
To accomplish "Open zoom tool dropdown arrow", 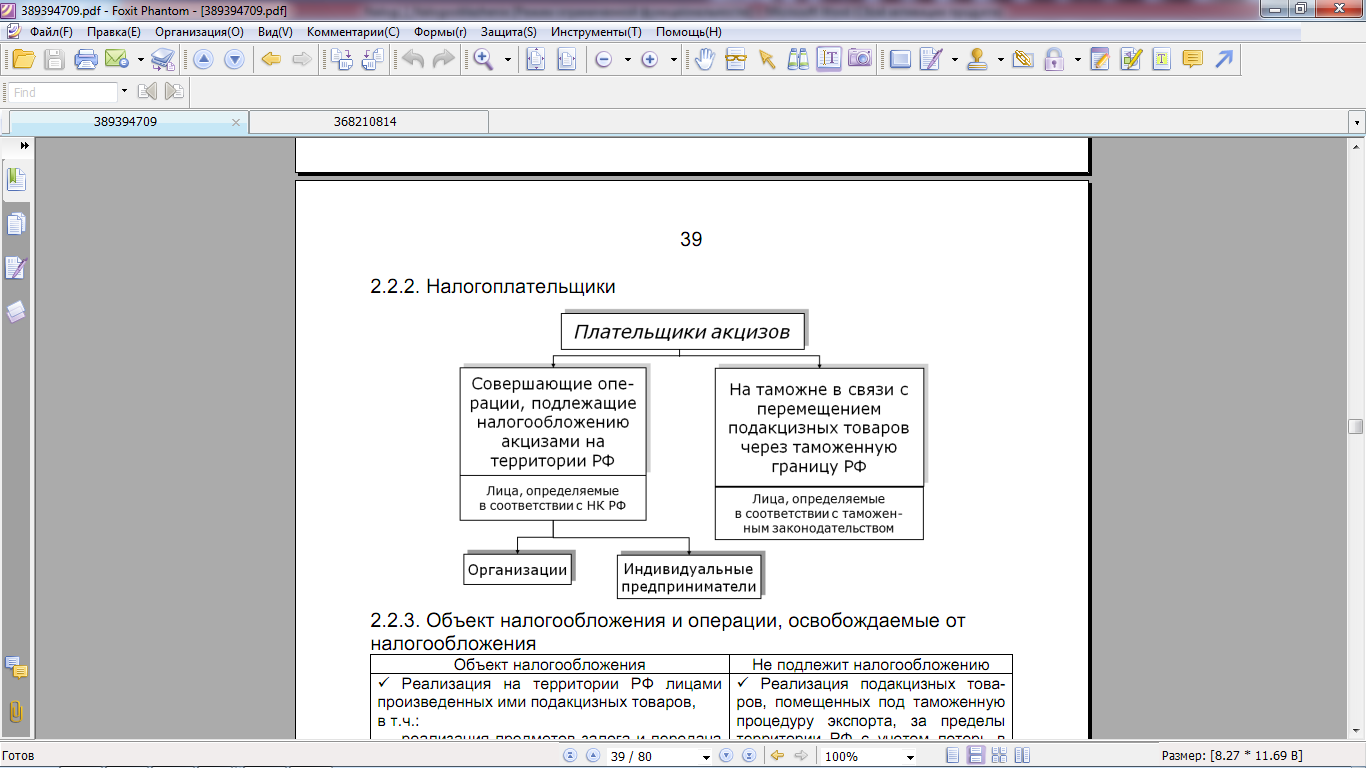I will pos(508,59).
